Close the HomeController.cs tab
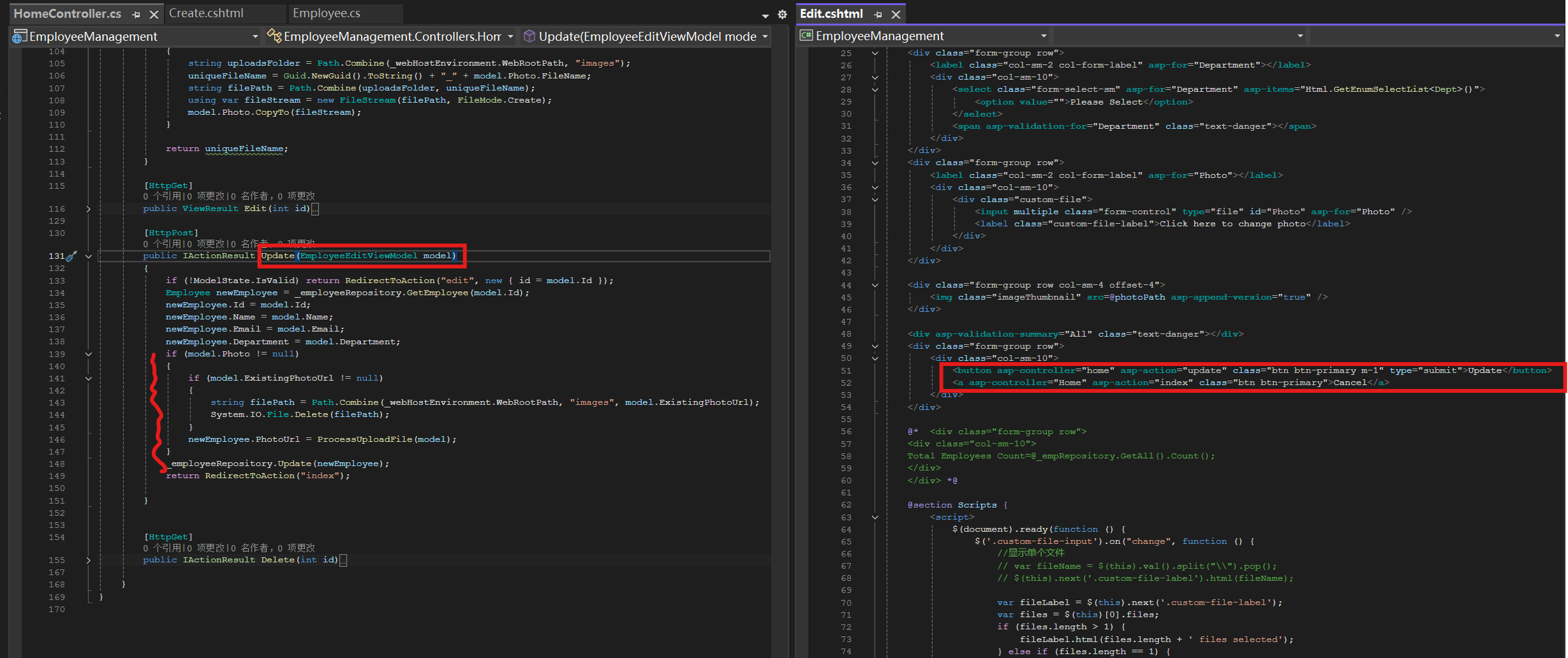 (x=154, y=14)
